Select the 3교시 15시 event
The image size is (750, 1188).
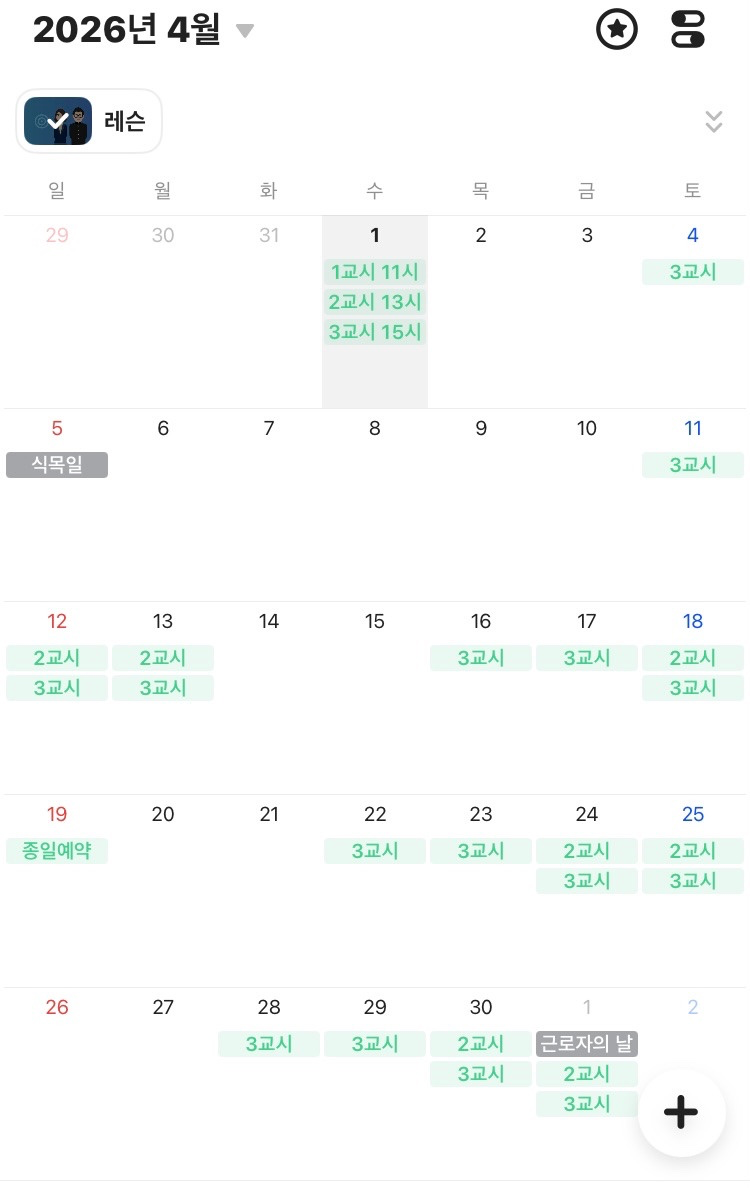click(x=375, y=332)
